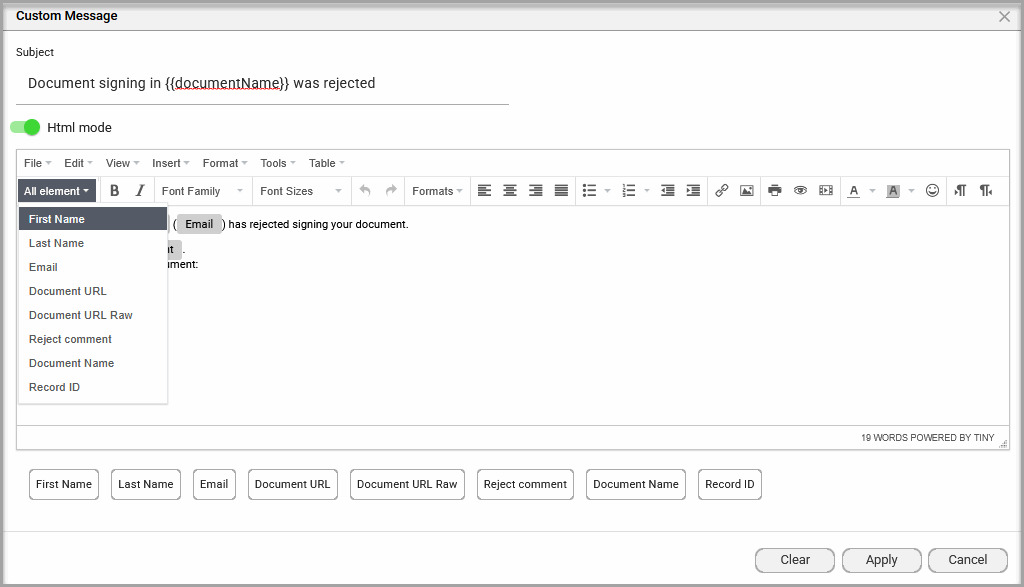Click the Document Name tag button
The height and width of the screenshot is (587, 1024).
[x=636, y=484]
